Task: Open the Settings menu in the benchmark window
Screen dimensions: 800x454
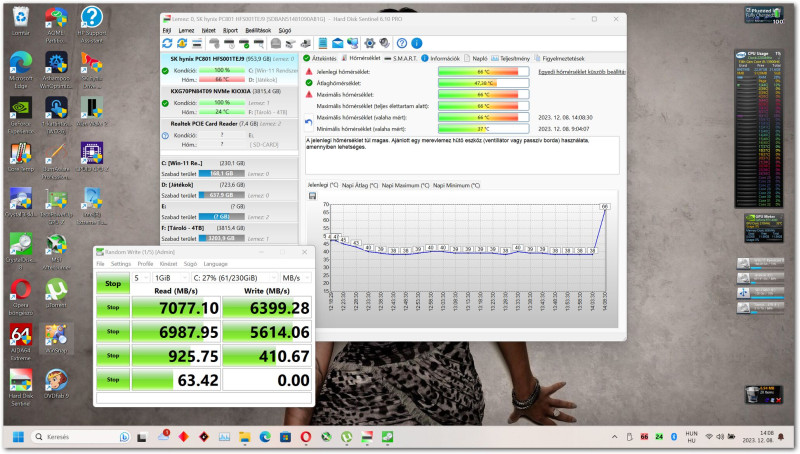Action: (x=121, y=264)
